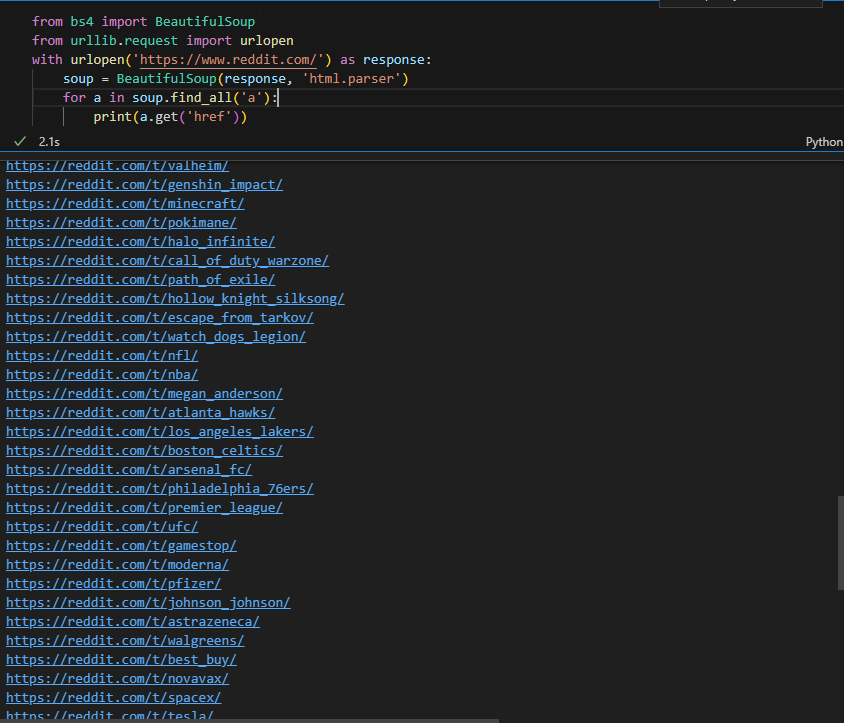
Task: Open the best_buy link
Action: point(121,659)
